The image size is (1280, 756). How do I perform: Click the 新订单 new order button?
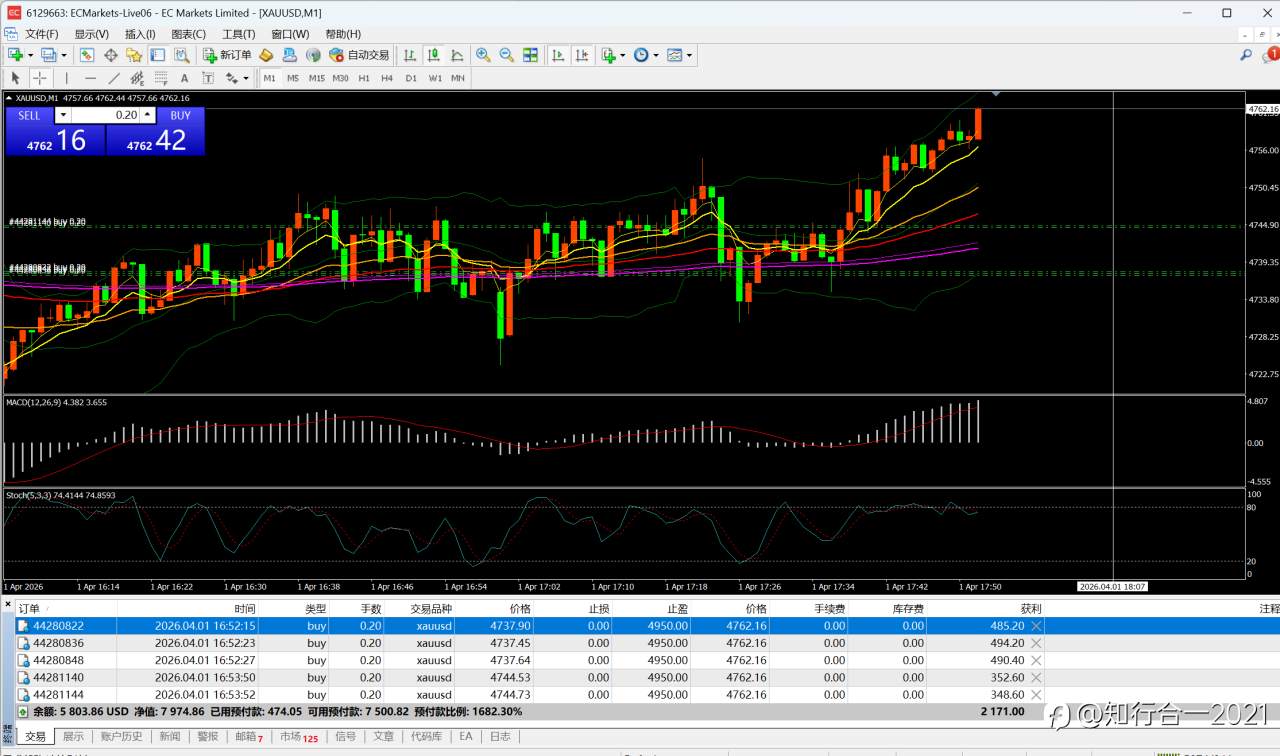coord(227,55)
